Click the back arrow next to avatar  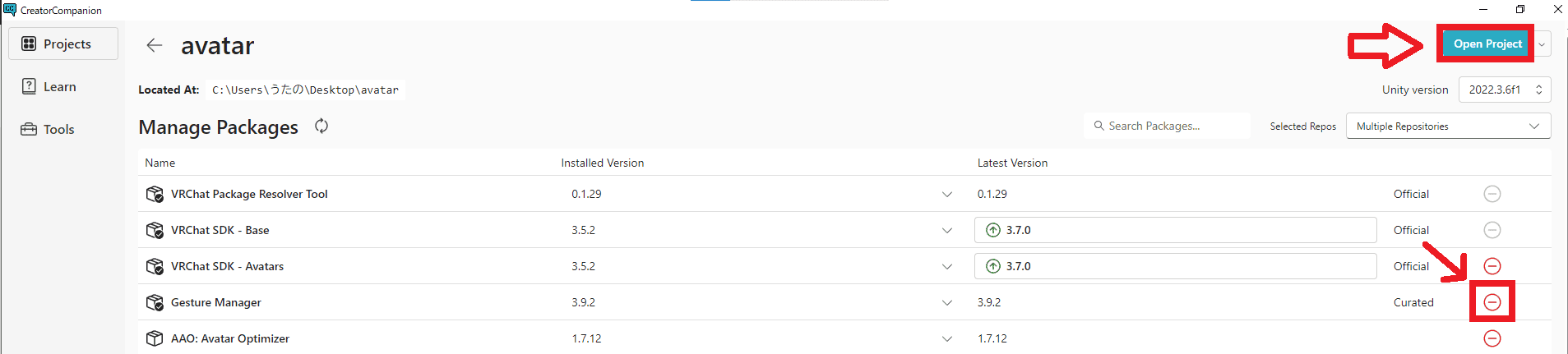(x=155, y=45)
